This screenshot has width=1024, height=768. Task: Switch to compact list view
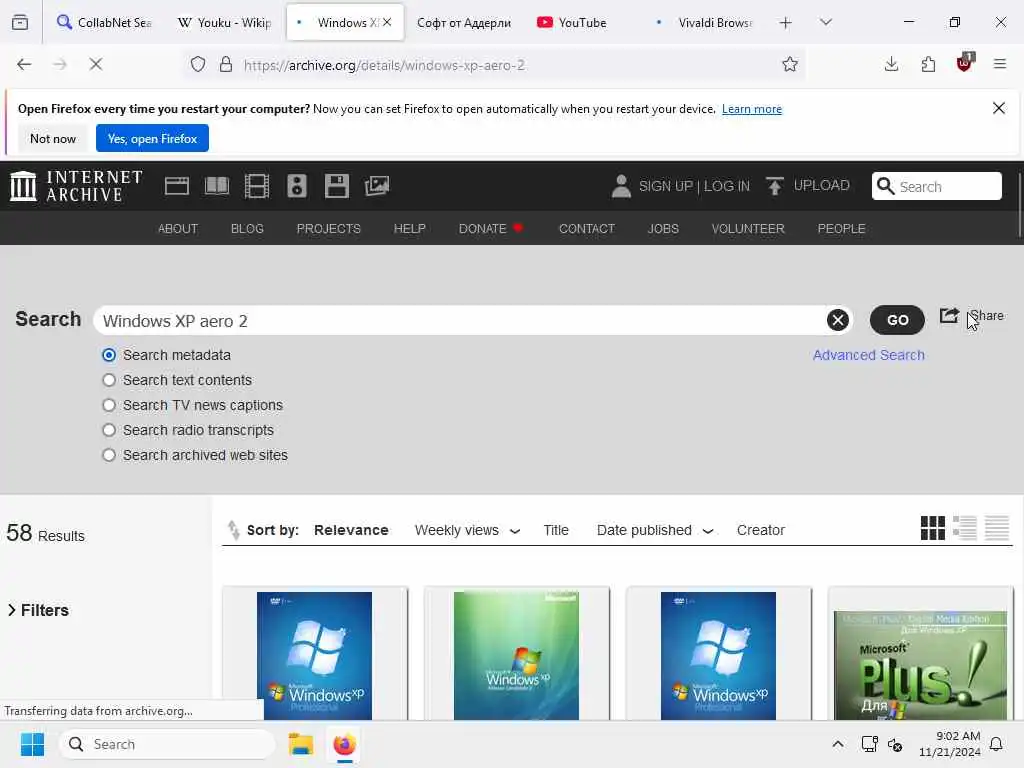click(x=997, y=528)
